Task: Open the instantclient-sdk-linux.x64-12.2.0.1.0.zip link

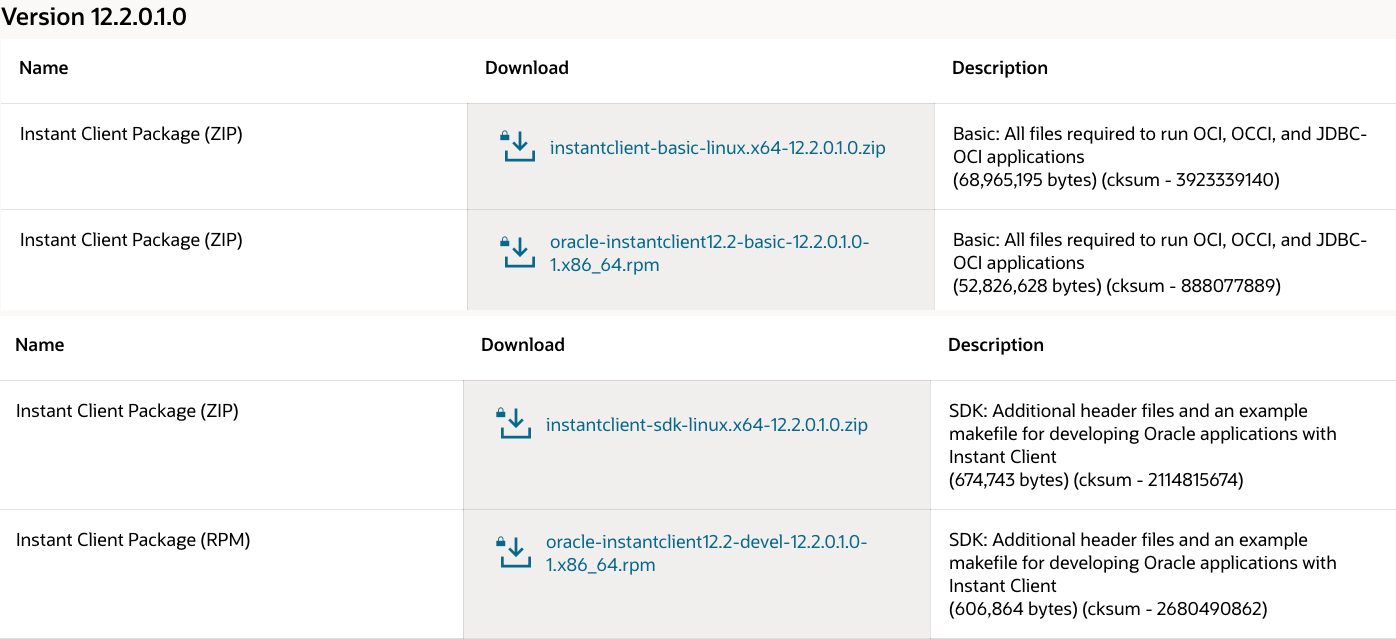Action: click(x=706, y=425)
